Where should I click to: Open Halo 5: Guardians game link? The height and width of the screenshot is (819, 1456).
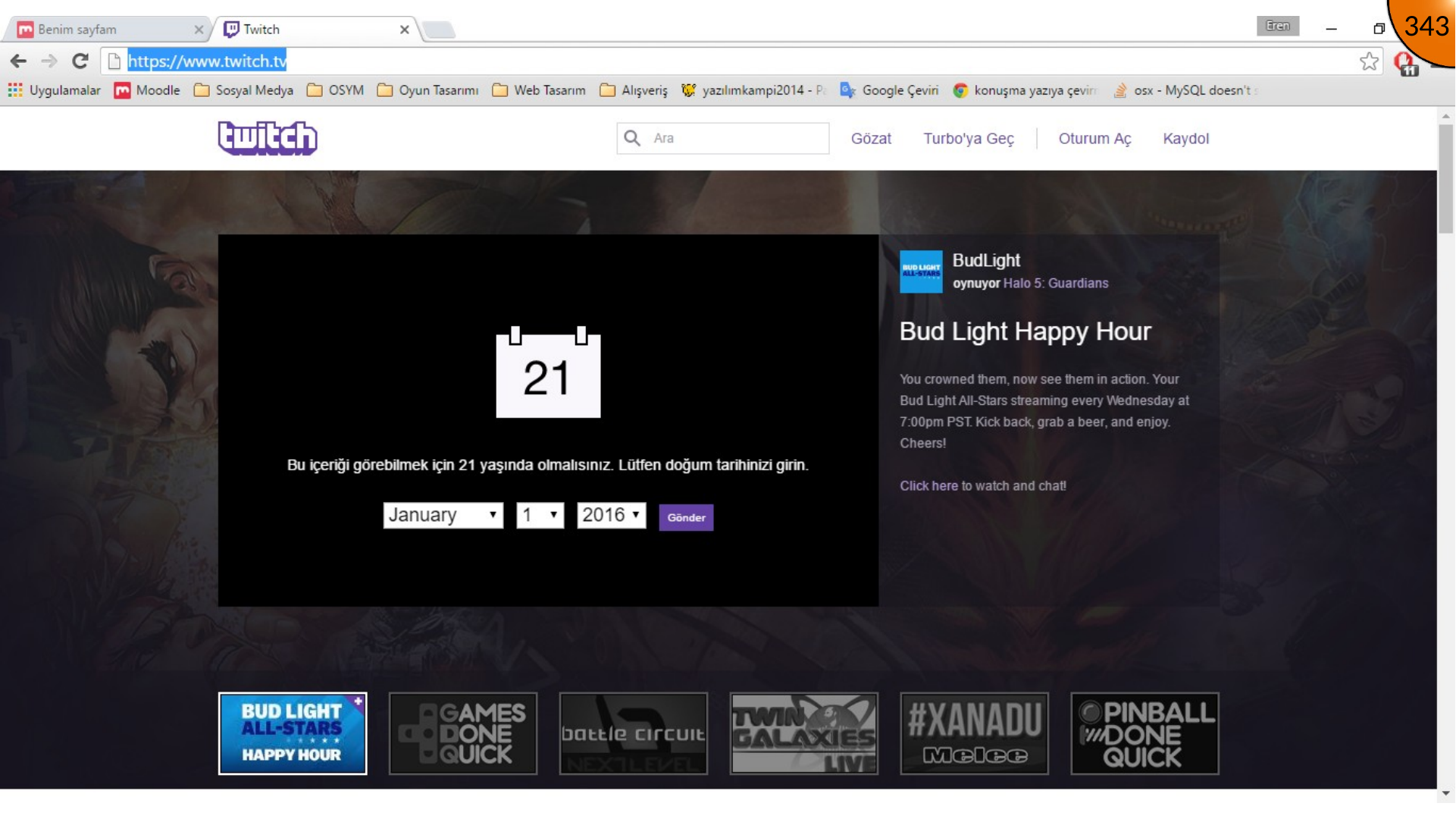click(1056, 284)
